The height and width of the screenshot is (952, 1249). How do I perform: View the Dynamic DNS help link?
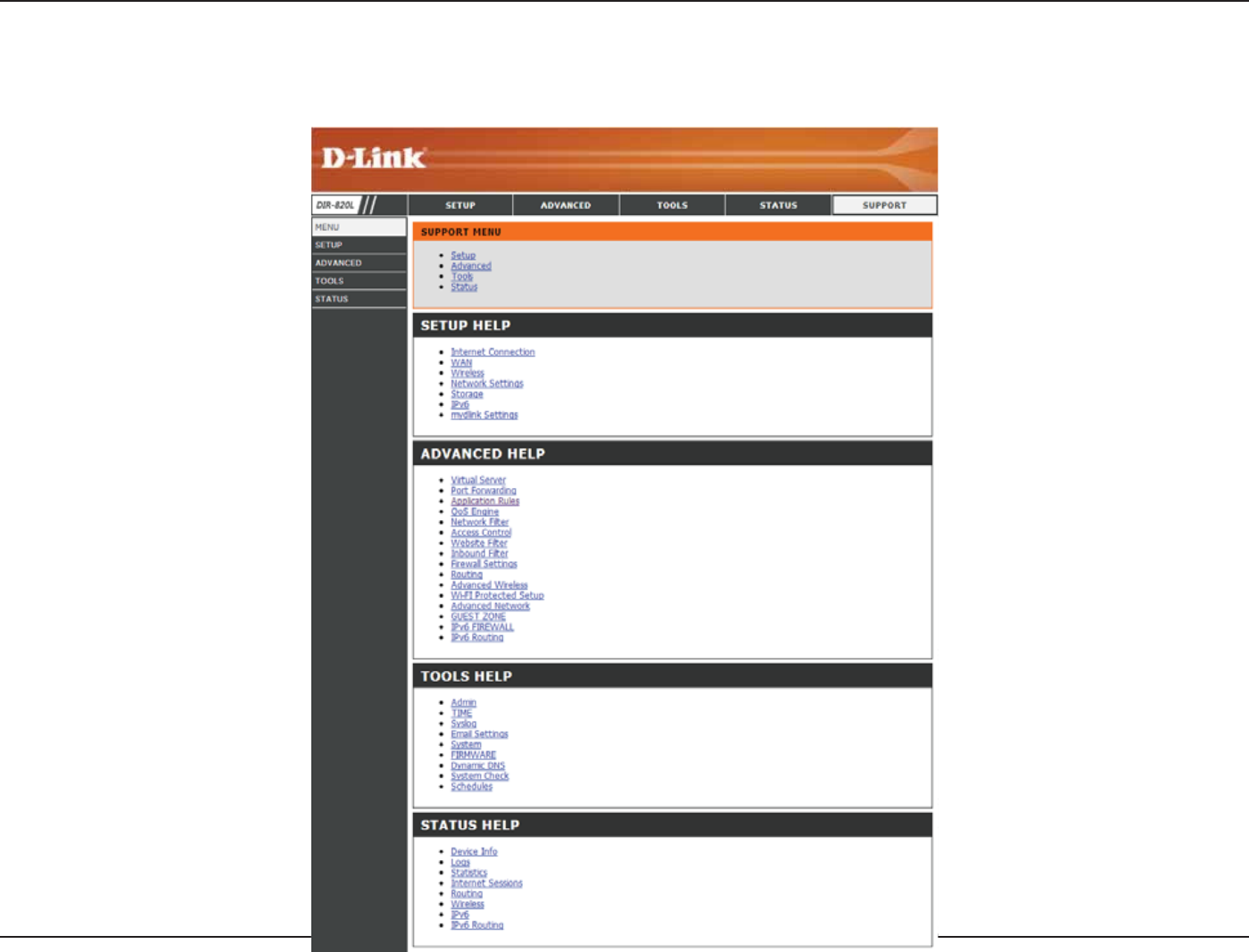click(478, 766)
